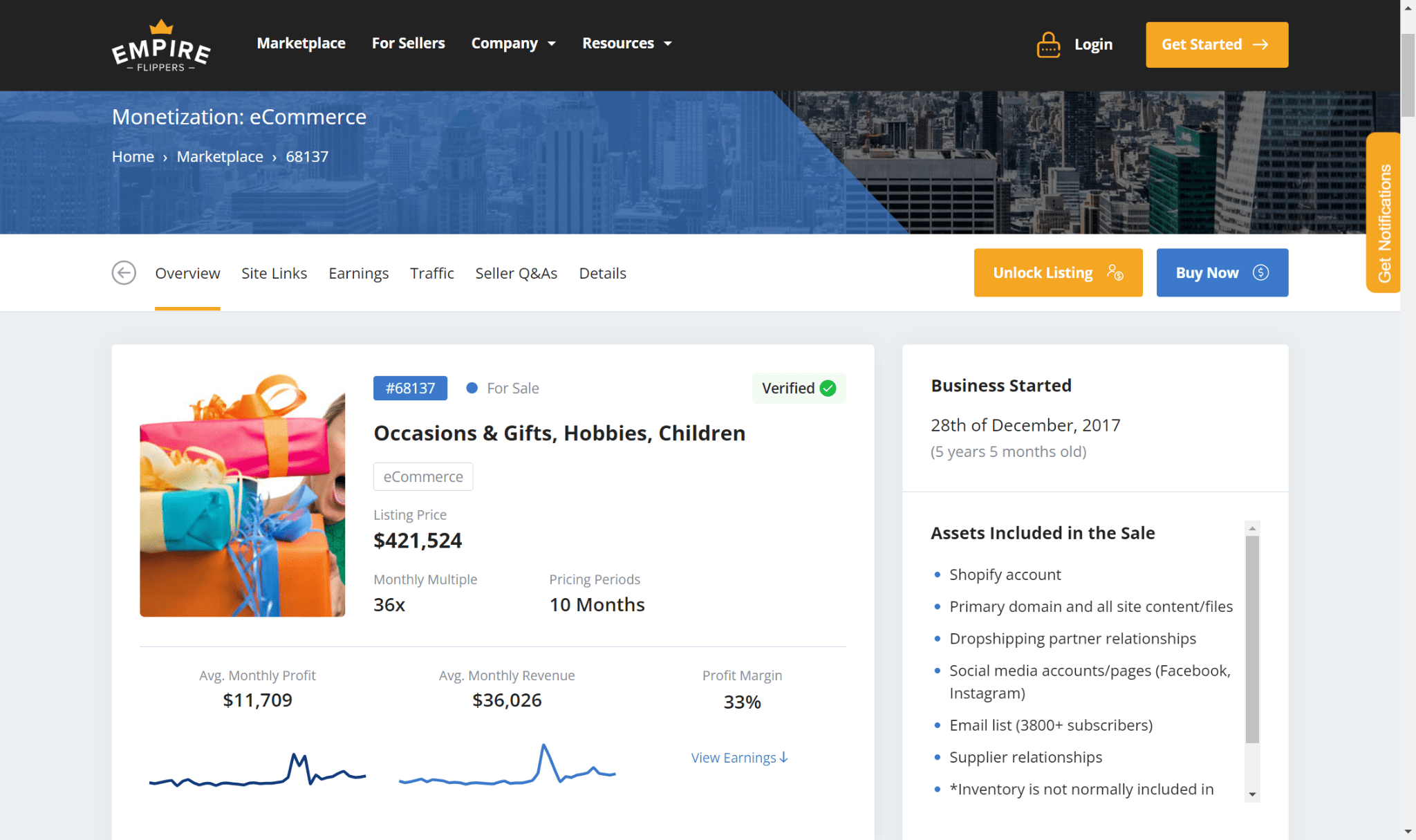Go to Marketplace breadcrumb link
This screenshot has height=840, width=1416.
220,157
